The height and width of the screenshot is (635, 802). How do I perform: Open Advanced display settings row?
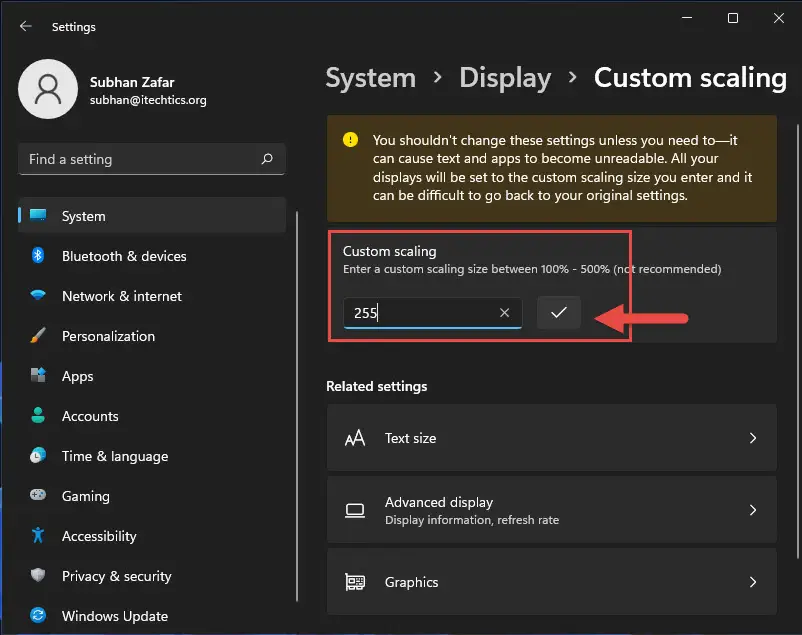[x=552, y=510]
